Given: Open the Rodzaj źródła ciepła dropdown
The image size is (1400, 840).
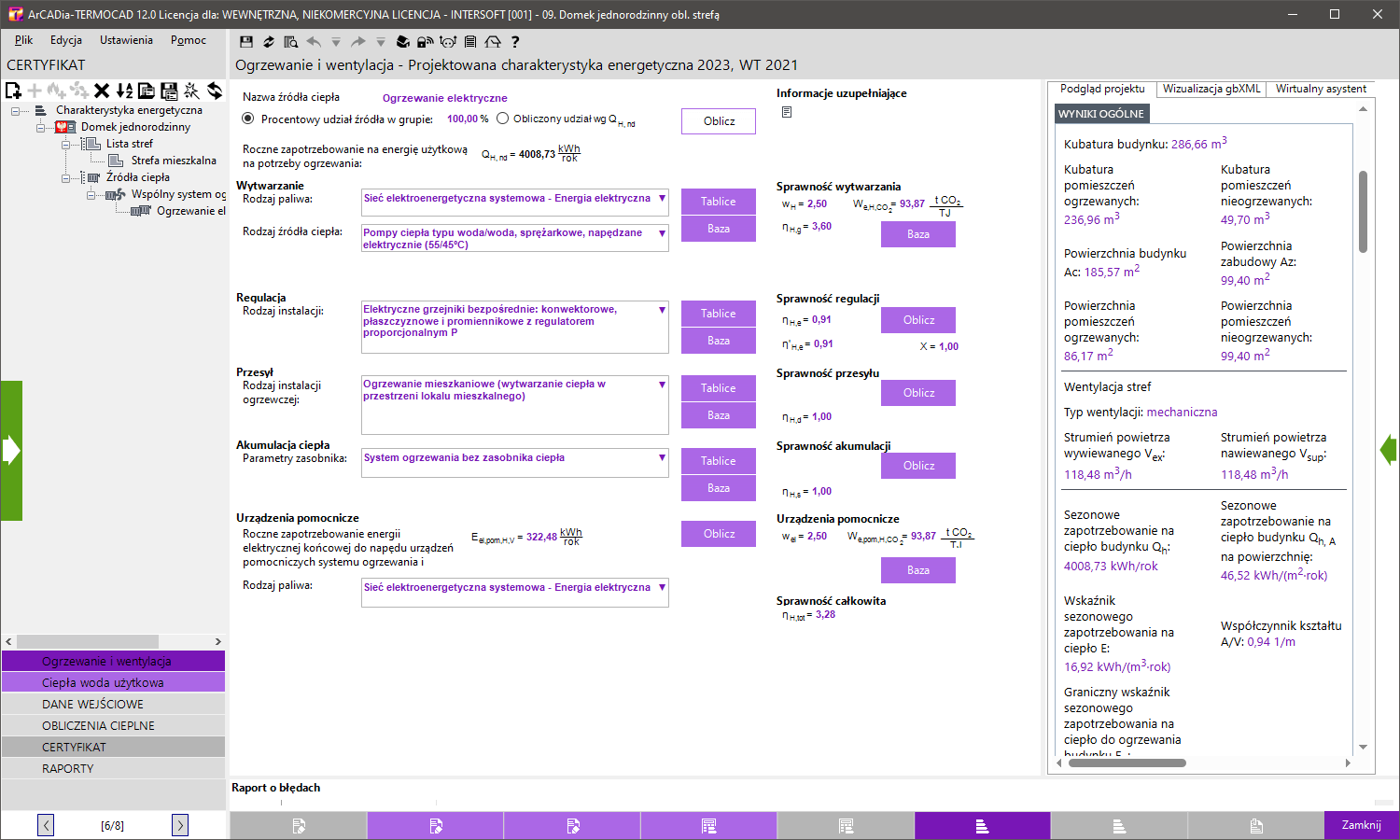Looking at the screenshot, I should tap(662, 233).
